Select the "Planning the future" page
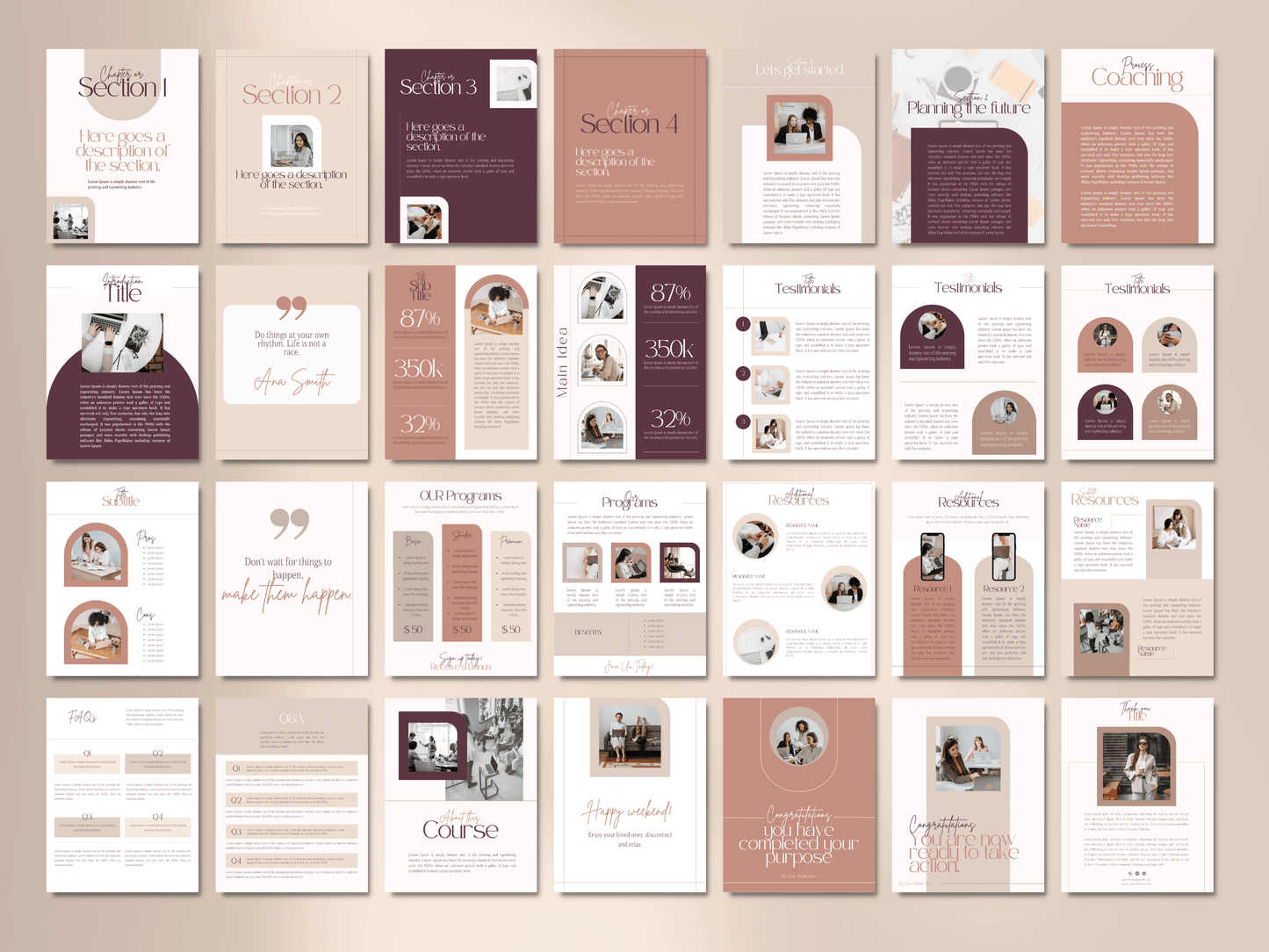The height and width of the screenshot is (952, 1269). pos(968,147)
